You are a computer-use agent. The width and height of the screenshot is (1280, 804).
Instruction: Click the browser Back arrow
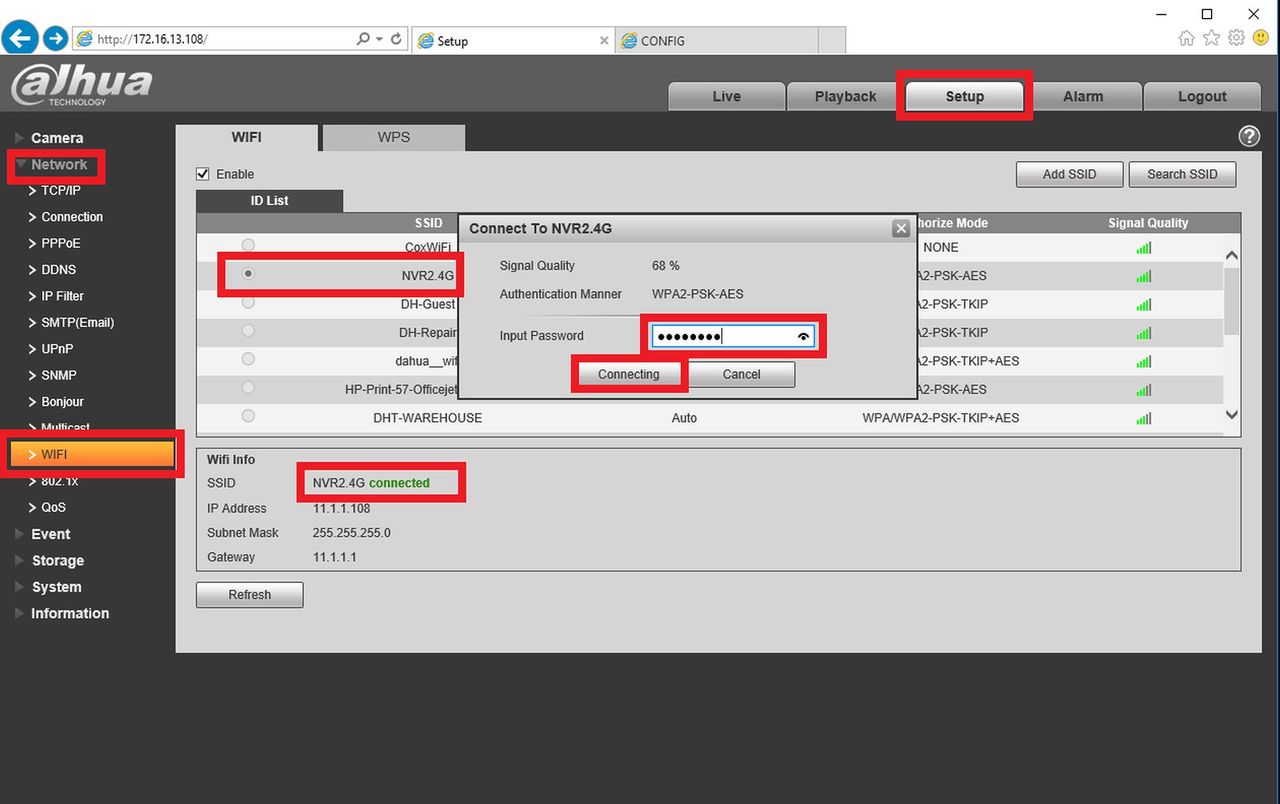tap(20, 39)
